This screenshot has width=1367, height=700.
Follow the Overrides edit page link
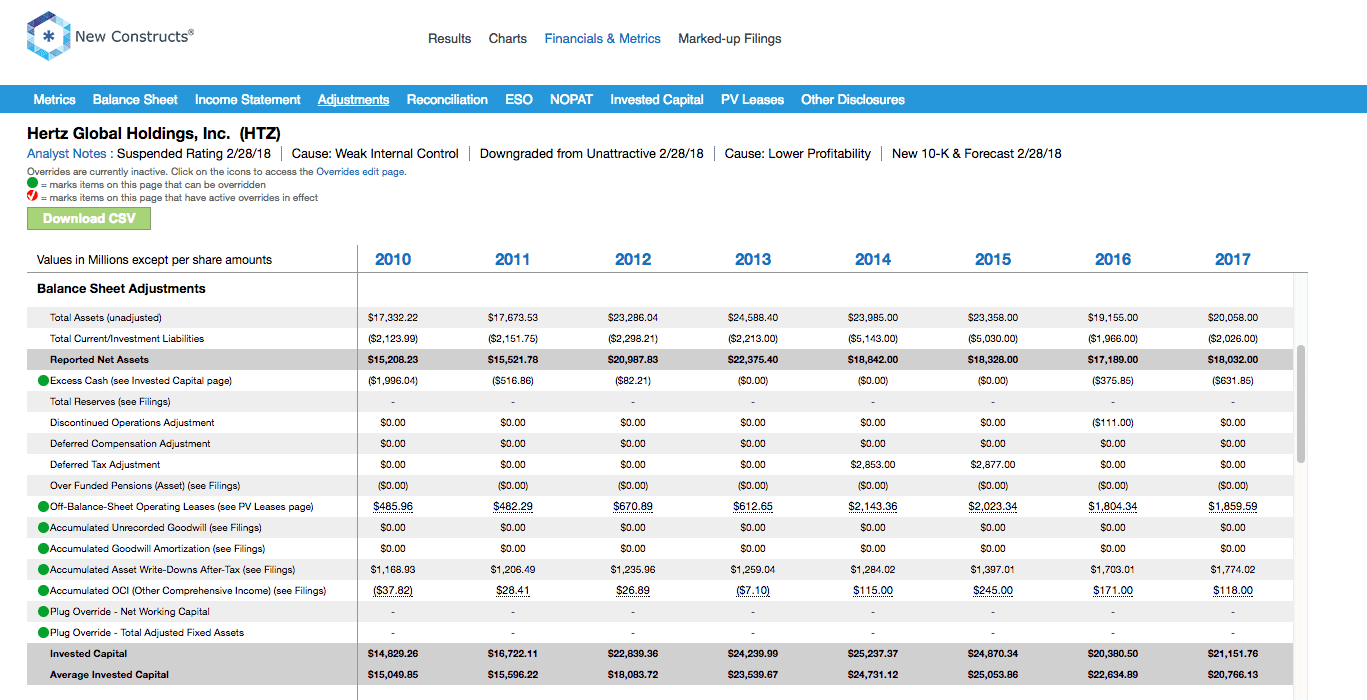361,172
